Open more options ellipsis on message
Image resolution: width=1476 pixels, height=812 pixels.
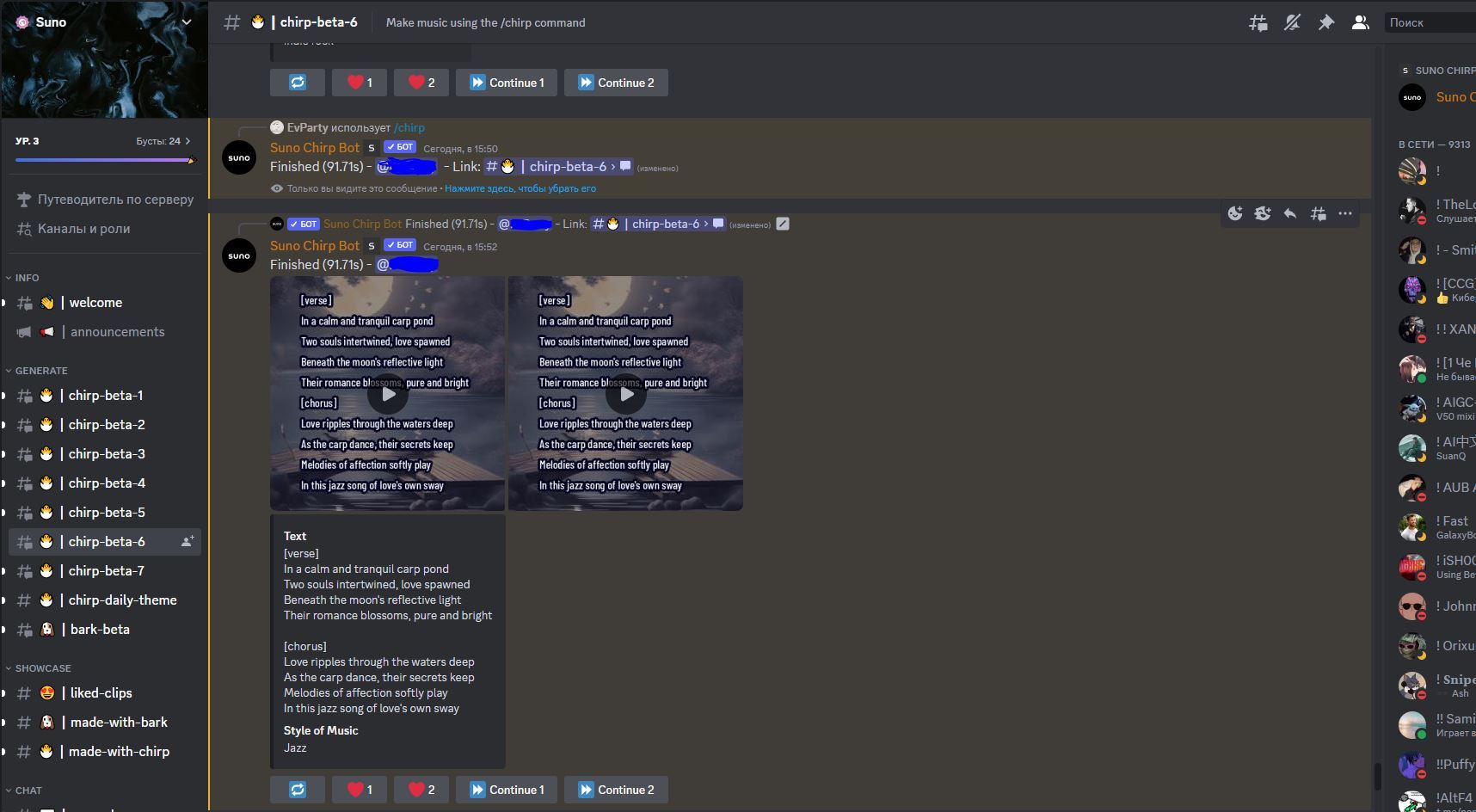1345,213
